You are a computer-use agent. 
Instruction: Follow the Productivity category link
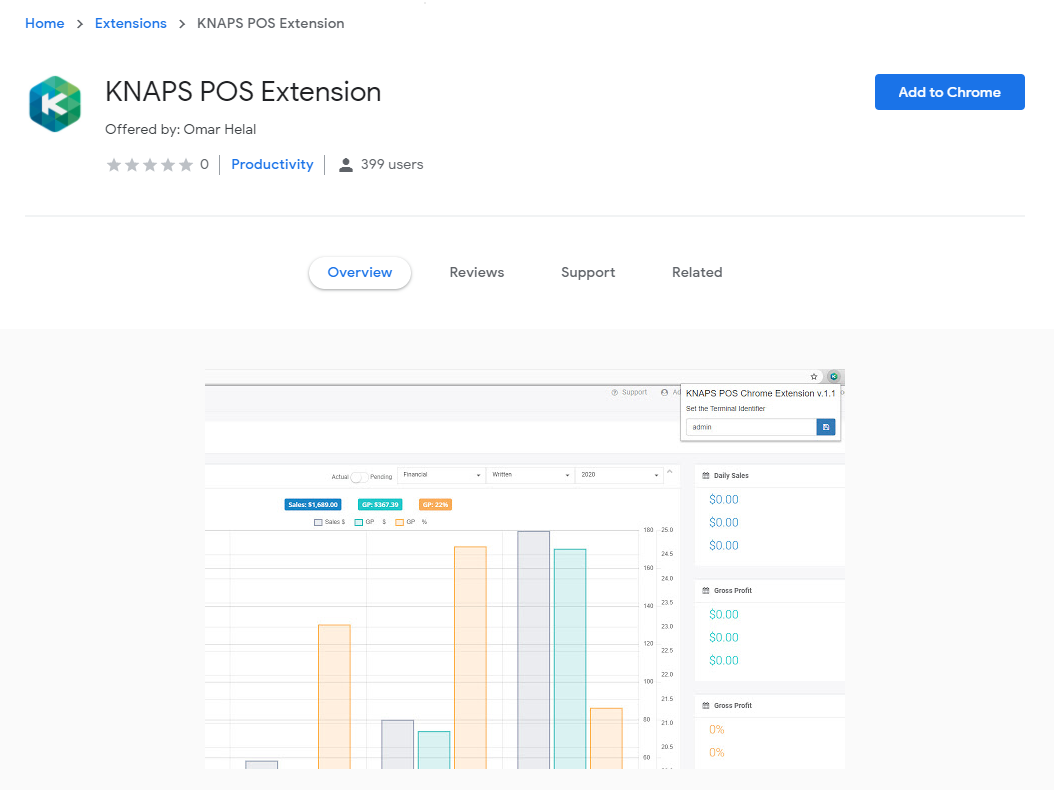(272, 164)
